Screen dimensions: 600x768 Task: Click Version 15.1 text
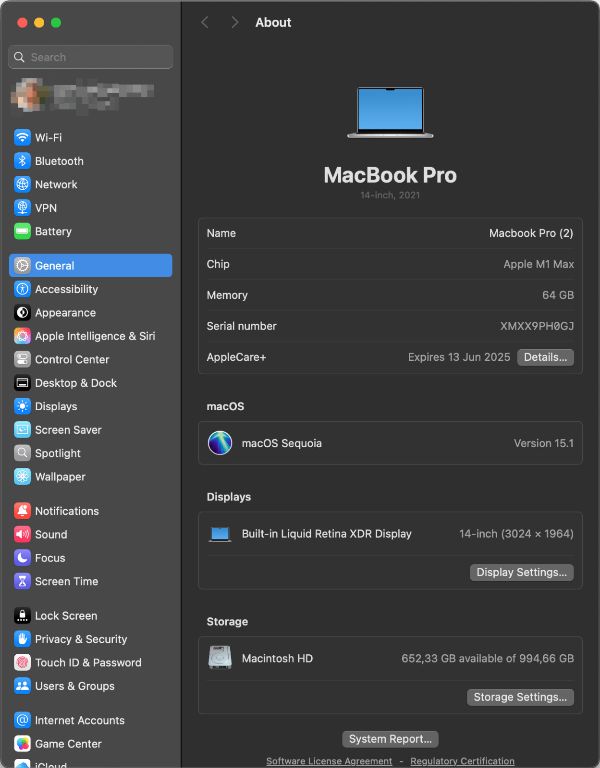(x=544, y=443)
